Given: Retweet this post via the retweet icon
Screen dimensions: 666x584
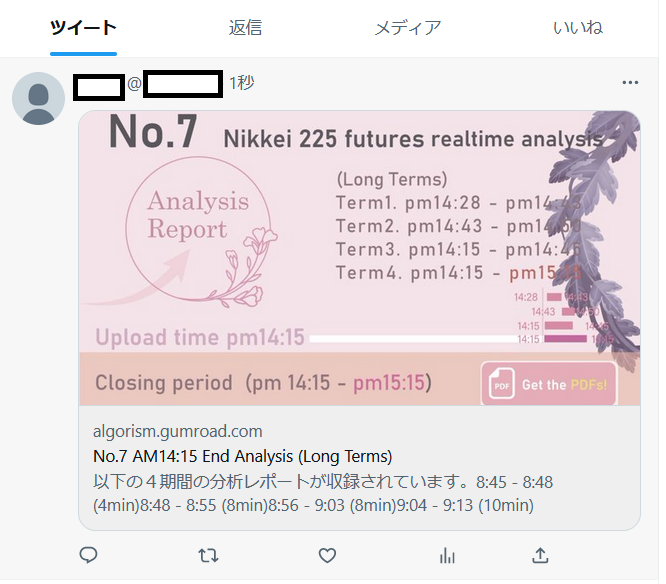Looking at the screenshot, I should coord(208,556).
